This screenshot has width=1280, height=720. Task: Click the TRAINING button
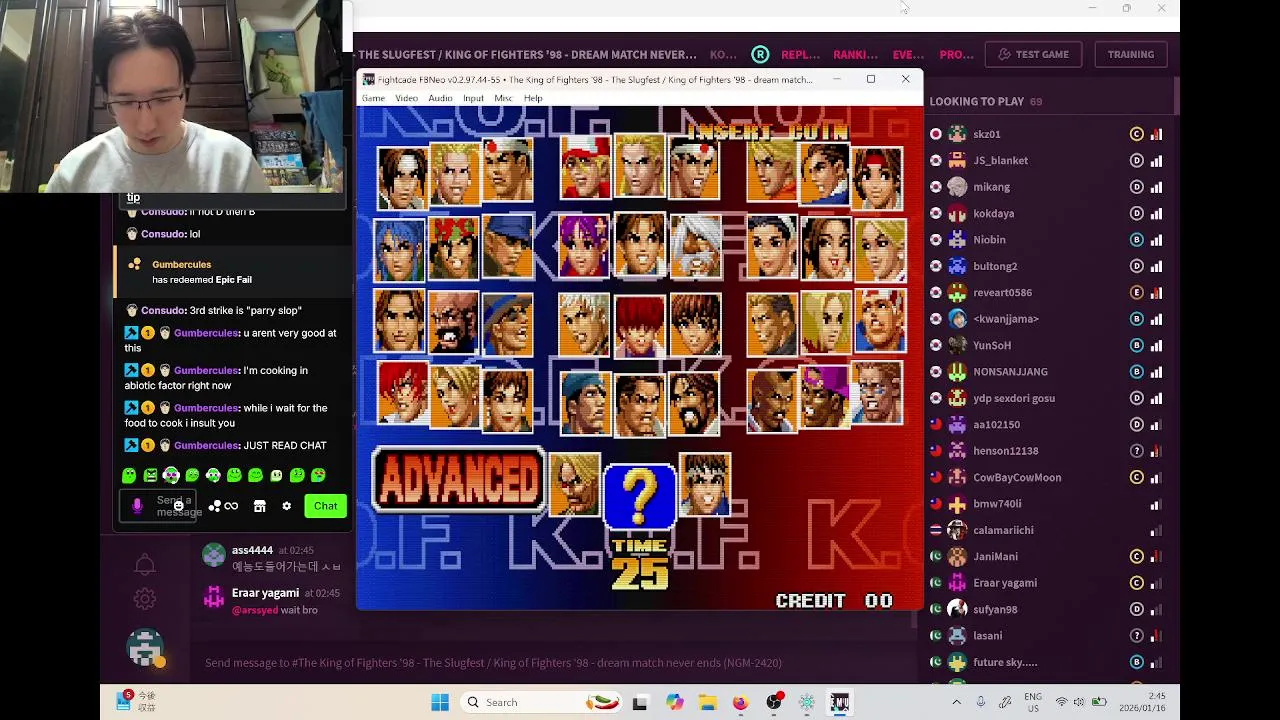1131,54
